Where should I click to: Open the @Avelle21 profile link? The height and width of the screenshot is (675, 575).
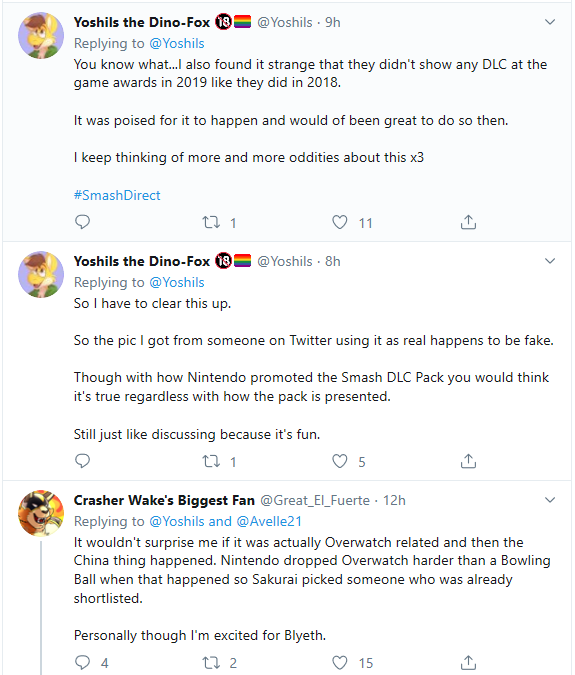(x=269, y=521)
